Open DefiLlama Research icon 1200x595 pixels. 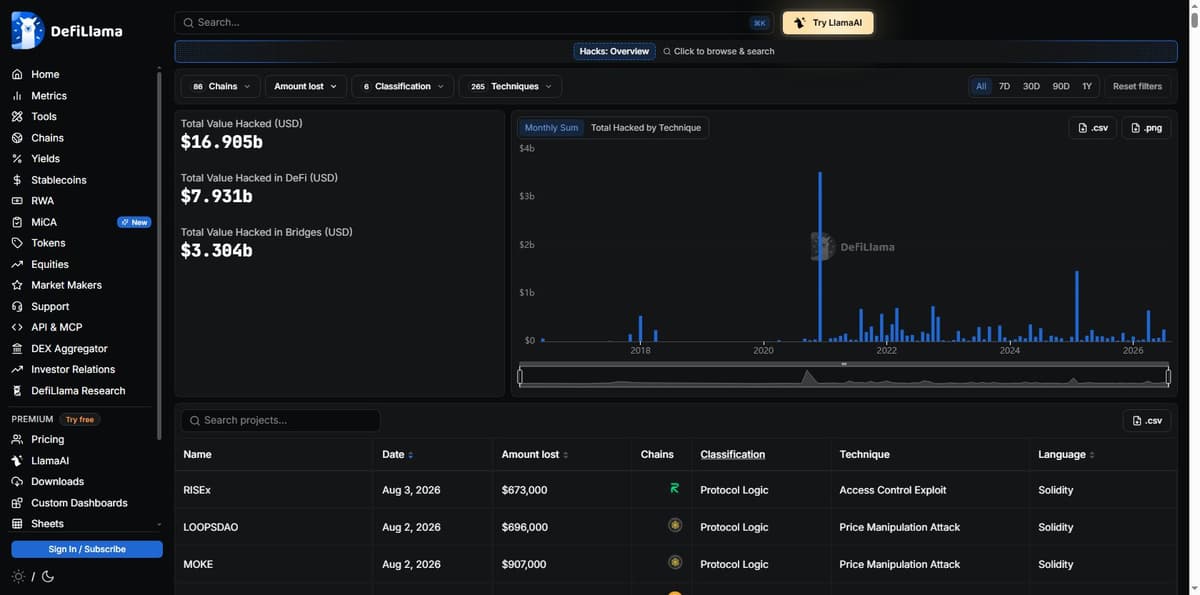[17, 390]
